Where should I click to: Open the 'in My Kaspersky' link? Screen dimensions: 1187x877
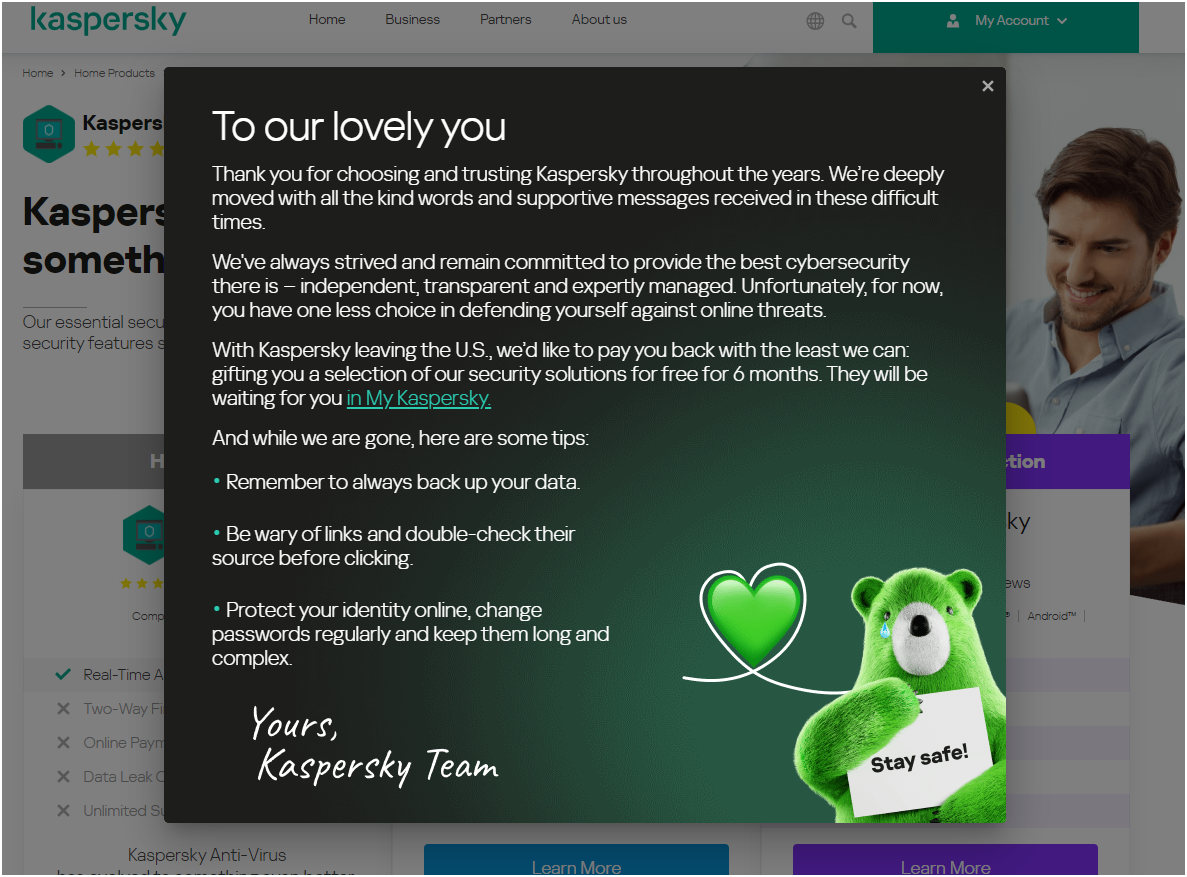418,398
